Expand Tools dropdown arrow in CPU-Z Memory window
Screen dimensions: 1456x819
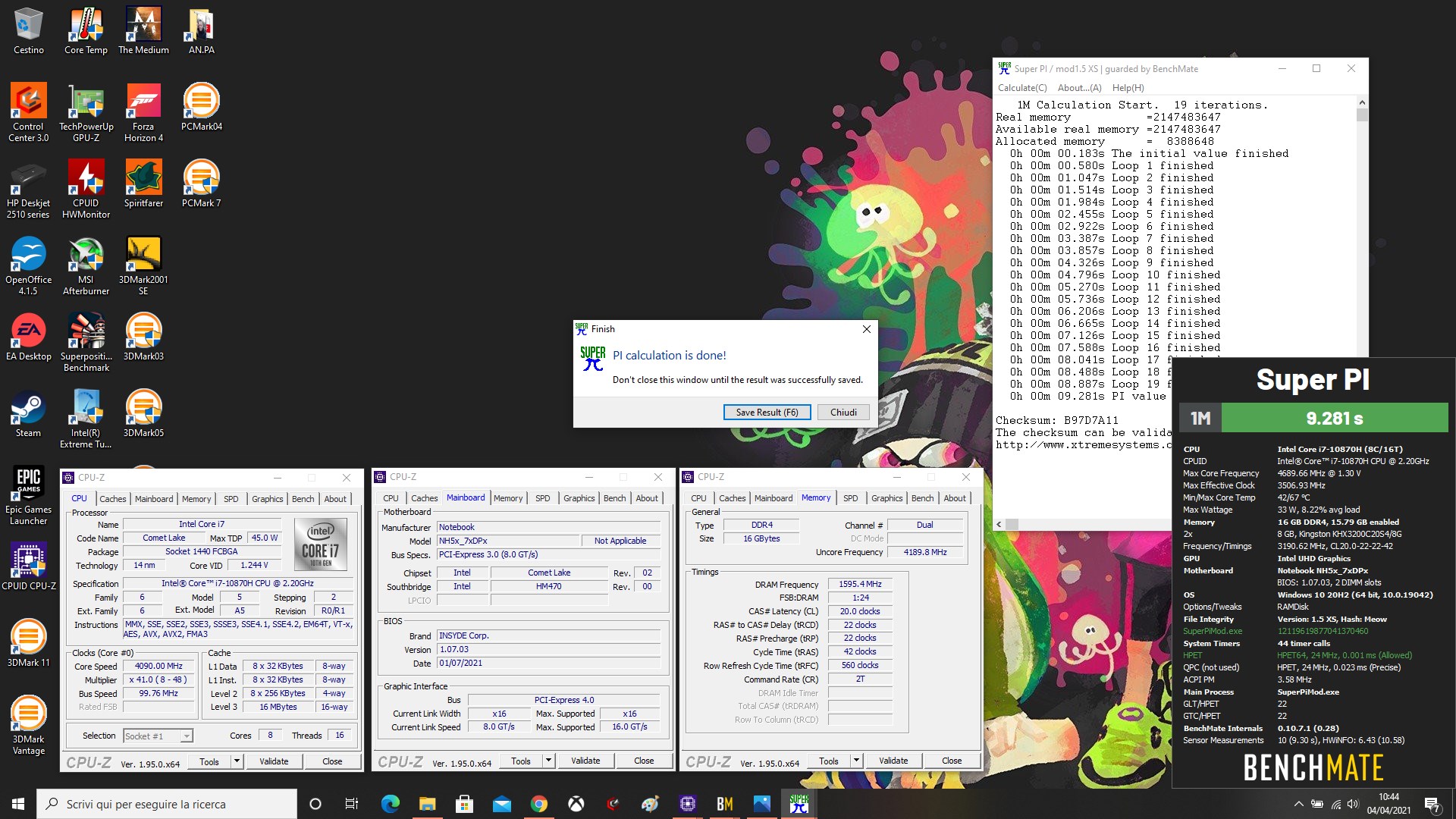856,761
